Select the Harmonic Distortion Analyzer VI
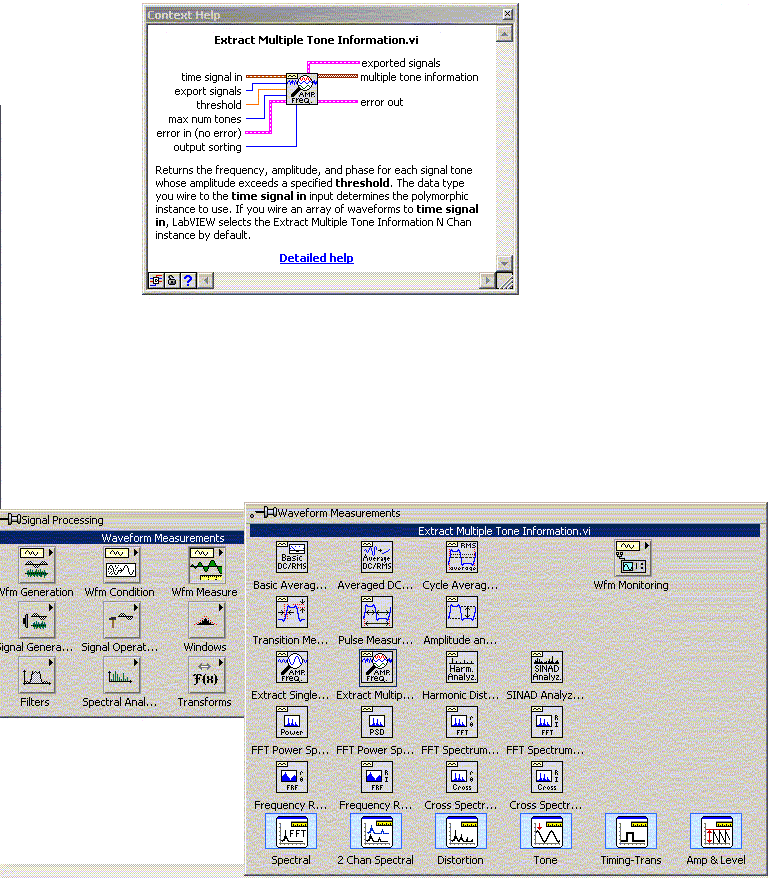768x878 pixels. [462, 667]
